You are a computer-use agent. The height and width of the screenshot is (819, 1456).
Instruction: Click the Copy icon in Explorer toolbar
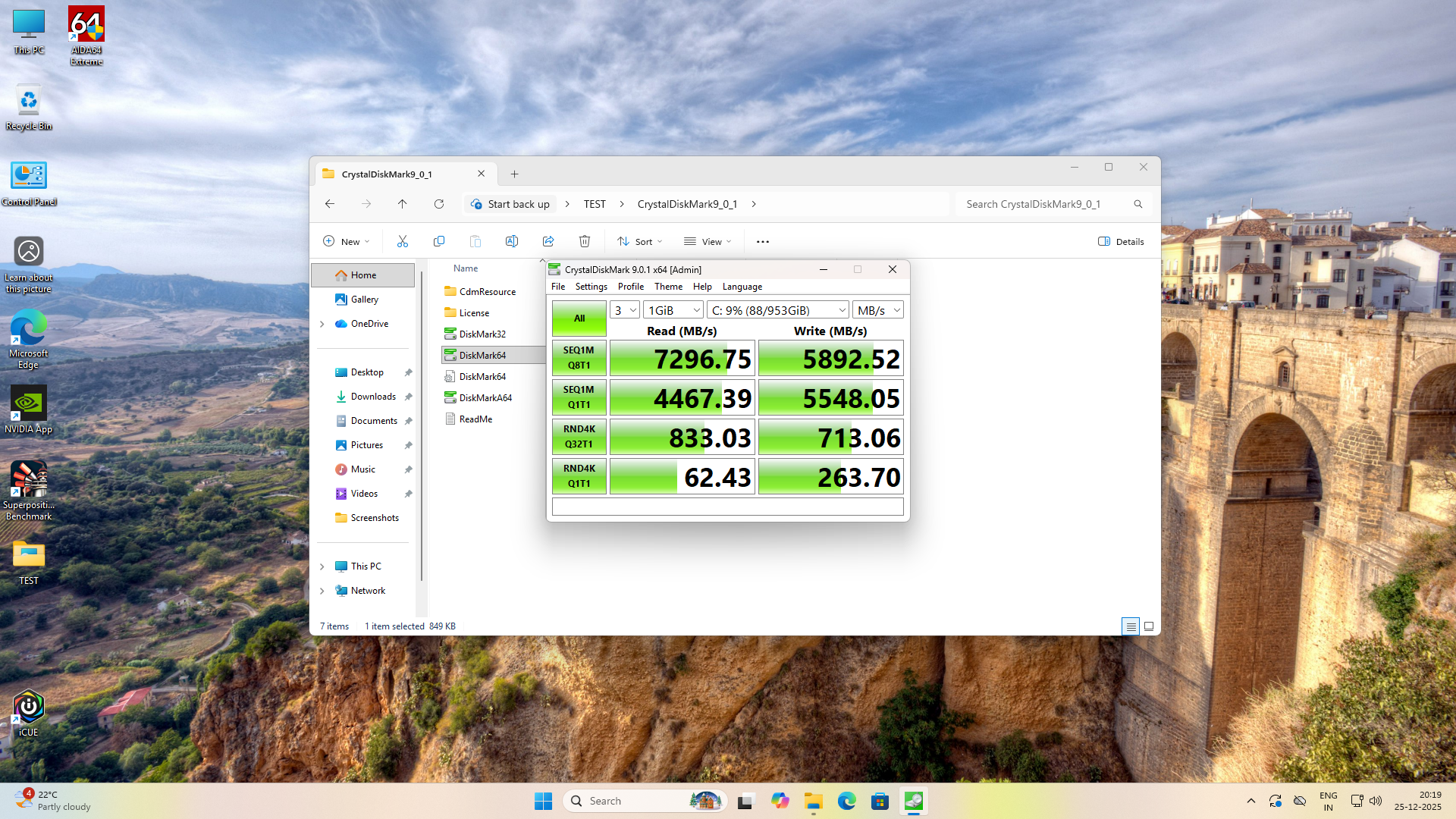[439, 241]
